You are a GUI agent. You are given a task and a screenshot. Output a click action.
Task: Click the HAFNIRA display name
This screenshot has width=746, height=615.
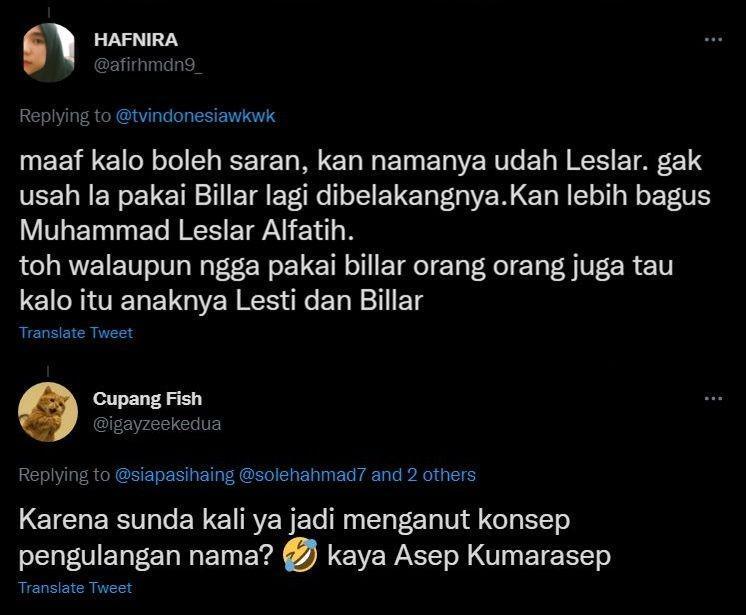point(136,40)
